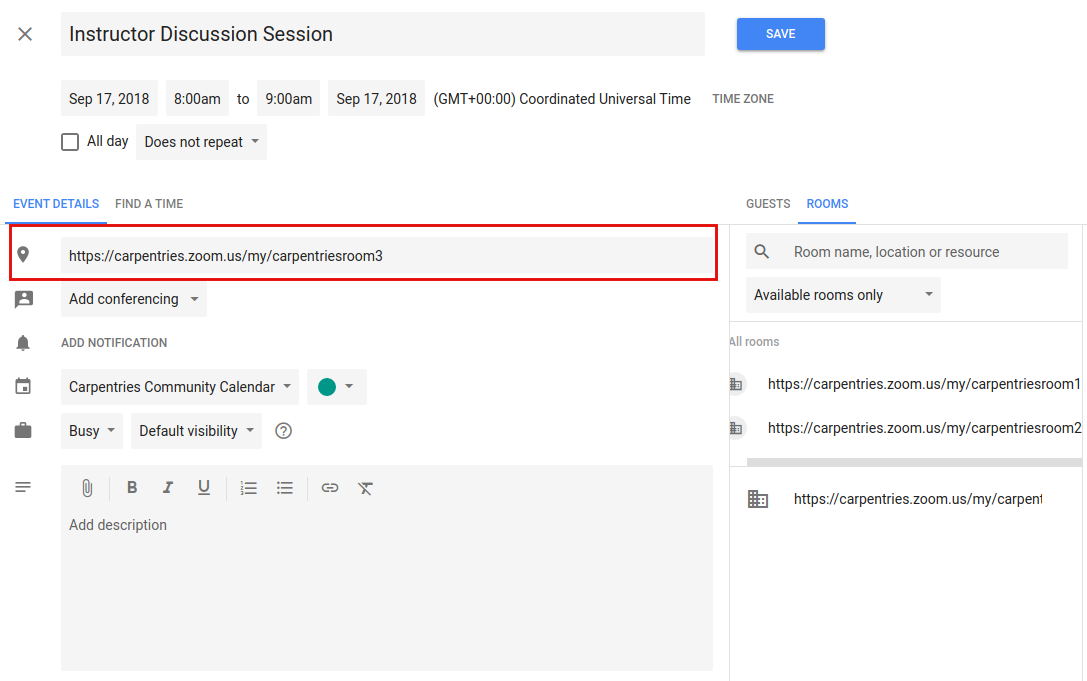
Task: Open Carpentries Community Calendar selector
Action: click(x=180, y=387)
